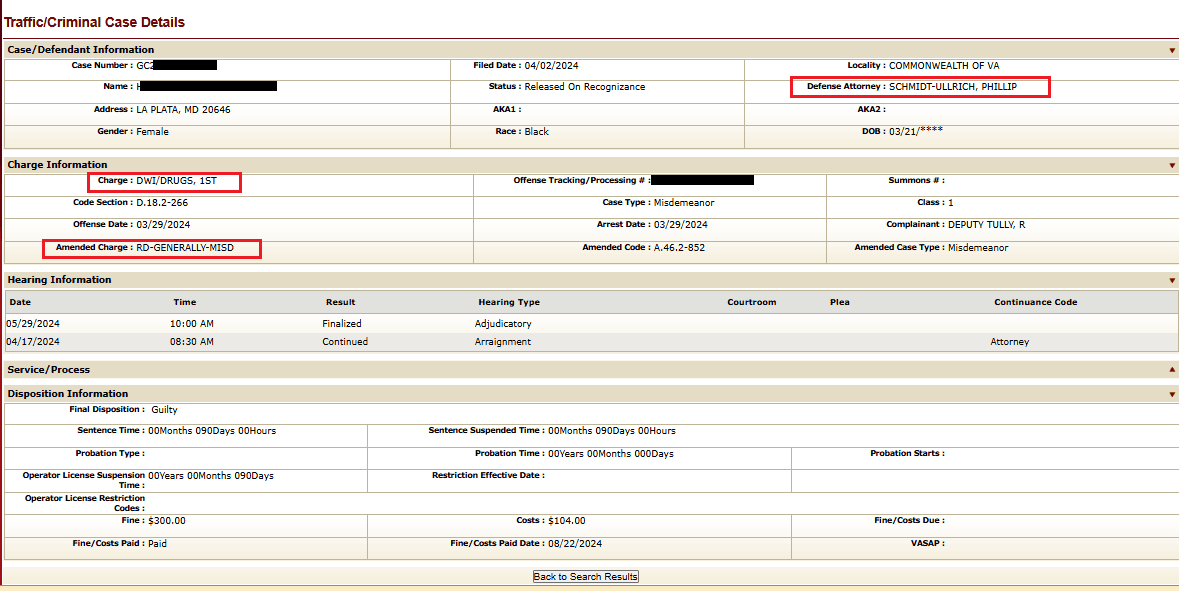Image resolution: width=1179 pixels, height=591 pixels.
Task: Collapse the Charge Information section arrow
Action: pyautogui.click(x=1172, y=165)
